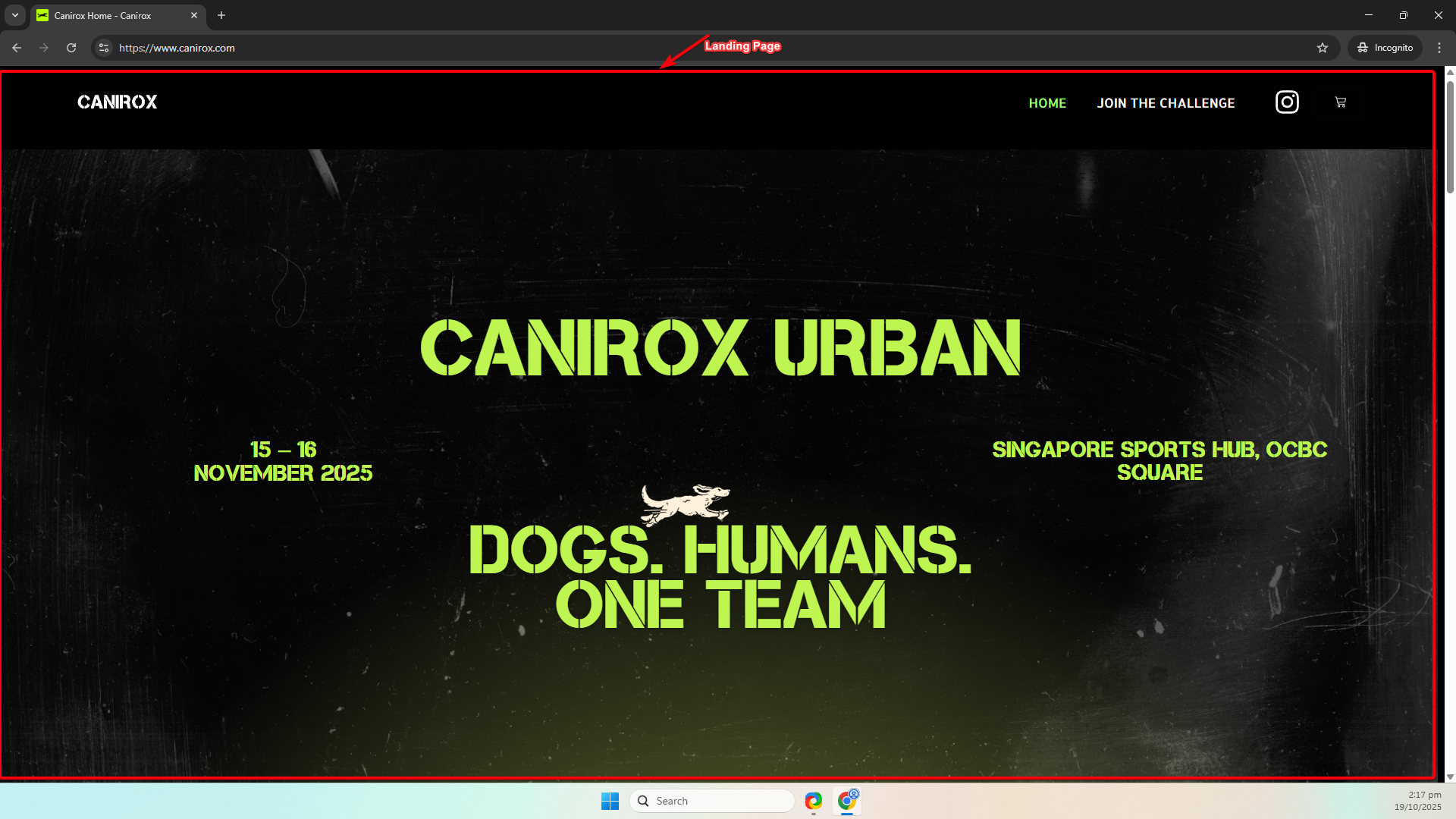Click the address bar URL field
This screenshot has width=1456, height=819.
[x=531, y=48]
